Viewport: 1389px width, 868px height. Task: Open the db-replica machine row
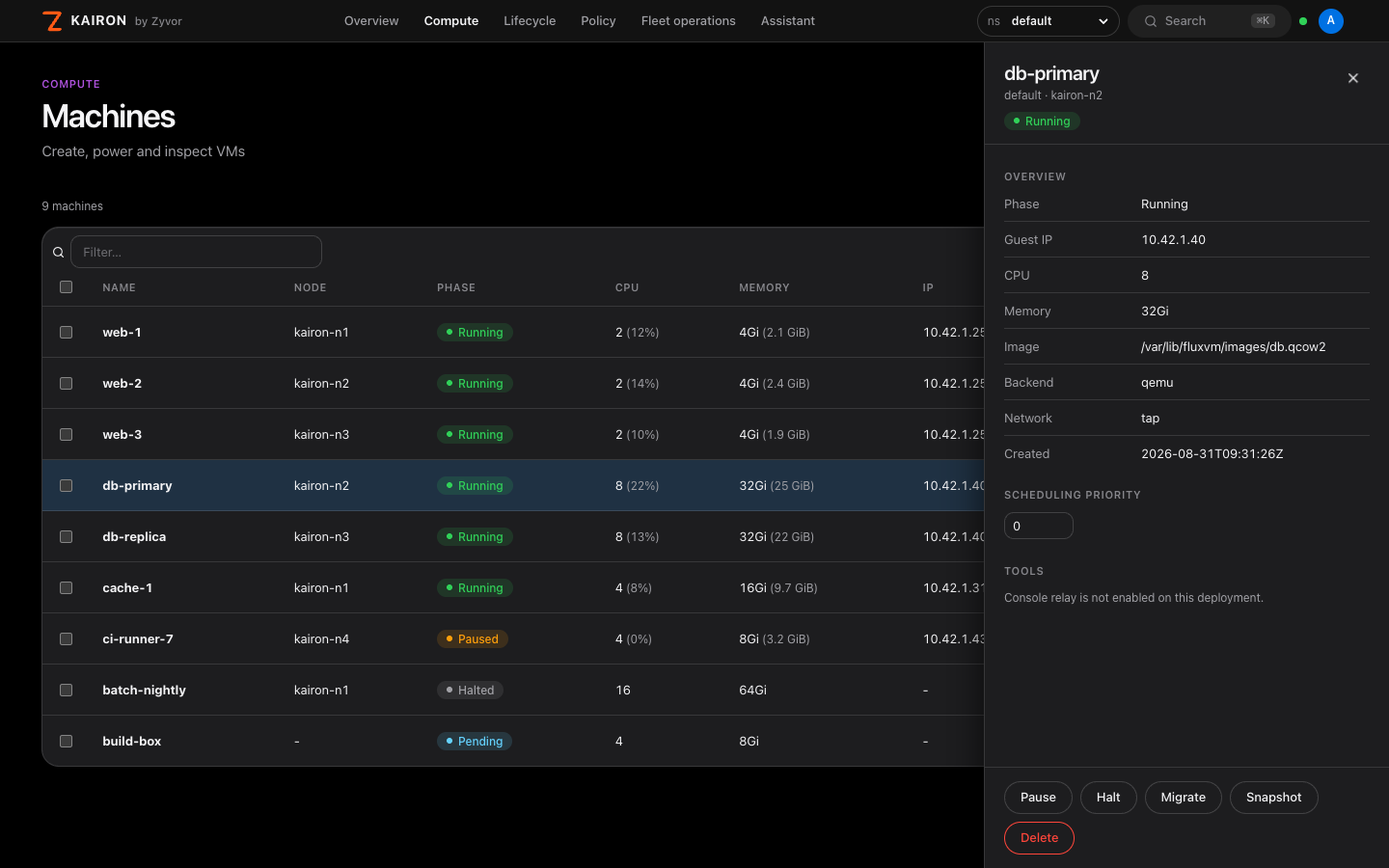513,537
